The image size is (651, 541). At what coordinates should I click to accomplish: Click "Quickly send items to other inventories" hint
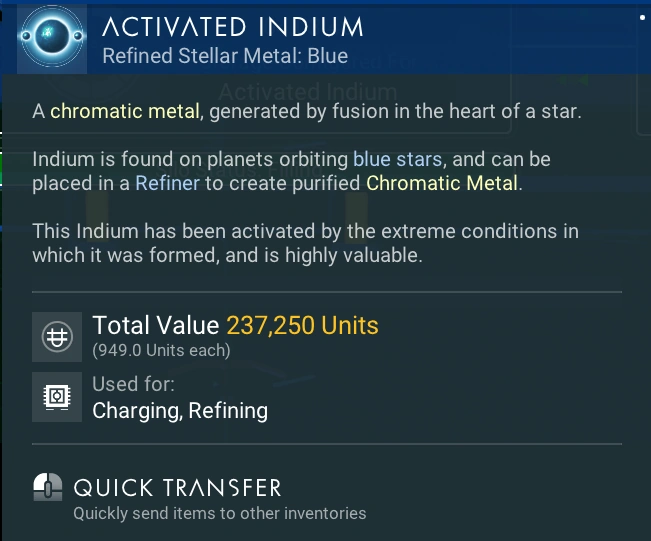click(x=220, y=513)
